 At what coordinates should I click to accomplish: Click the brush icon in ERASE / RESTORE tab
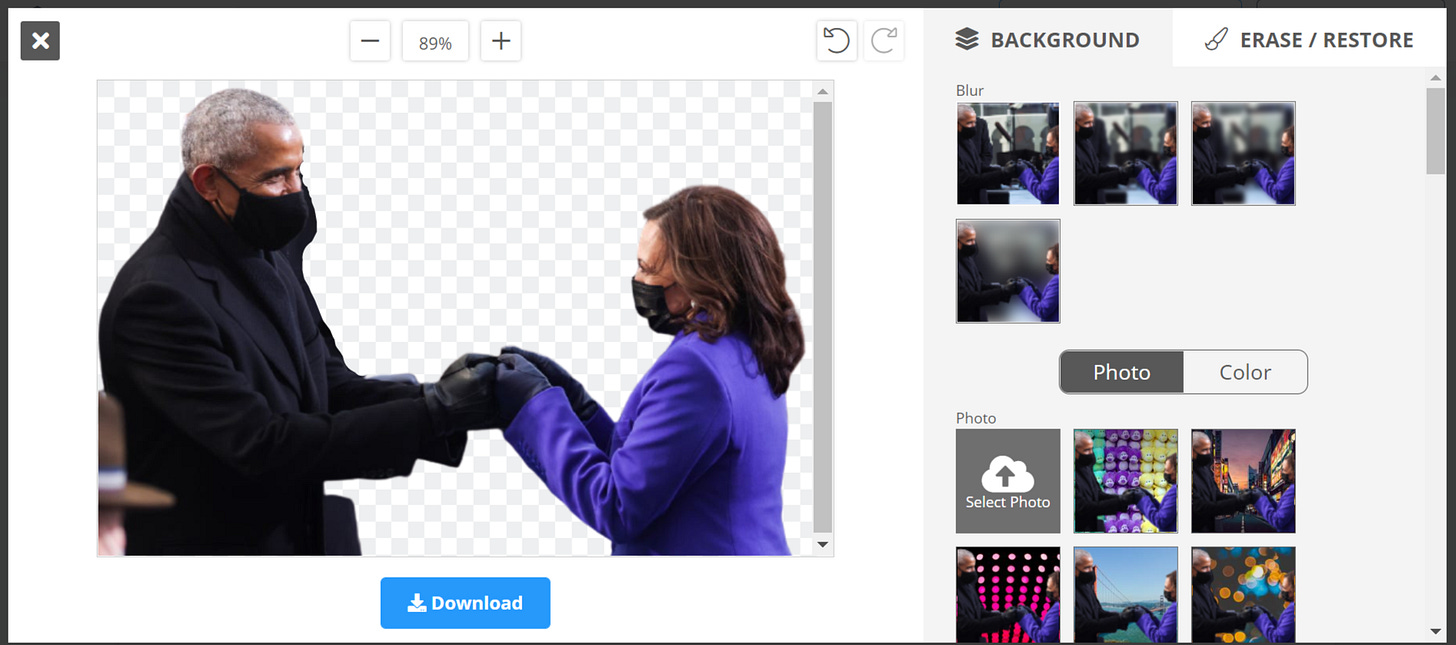pos(1215,40)
